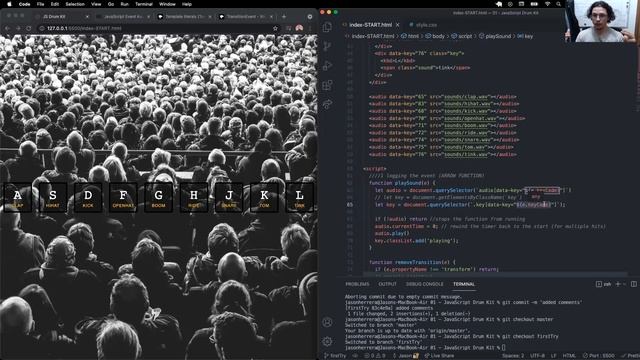Open the Source Control view icon
The width and height of the screenshot is (640, 360).
coord(327,46)
